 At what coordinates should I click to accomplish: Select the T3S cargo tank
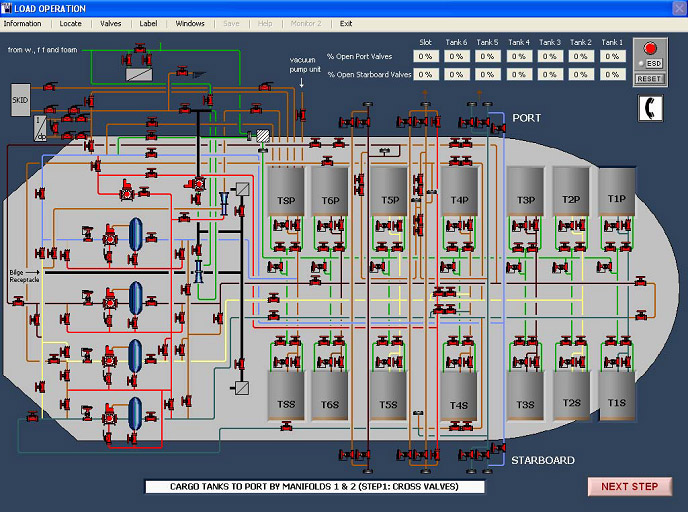pyautogui.click(x=525, y=396)
